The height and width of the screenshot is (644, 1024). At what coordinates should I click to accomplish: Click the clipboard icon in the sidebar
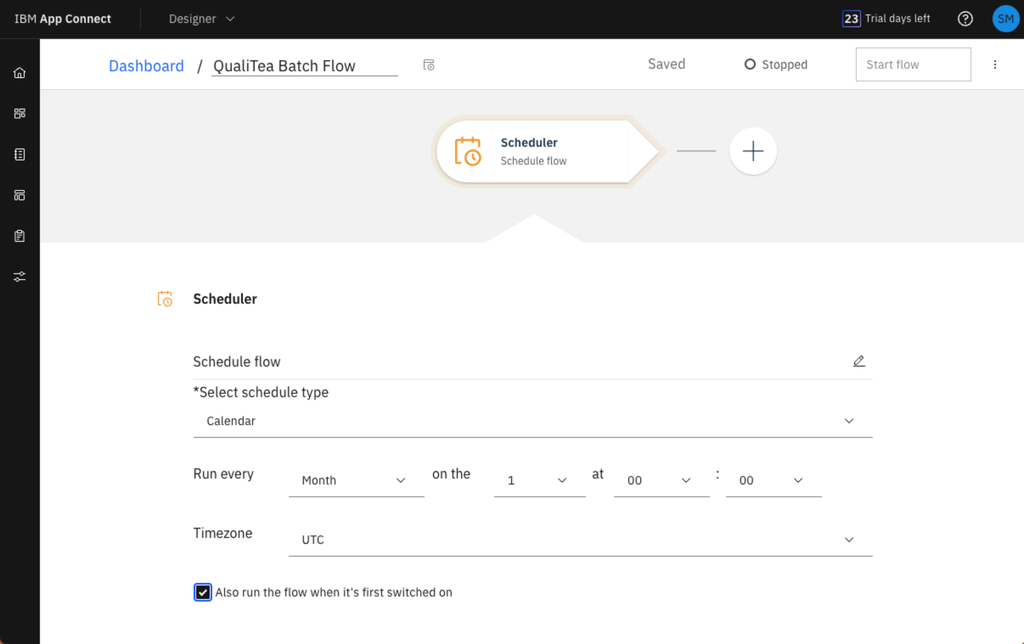click(18, 235)
